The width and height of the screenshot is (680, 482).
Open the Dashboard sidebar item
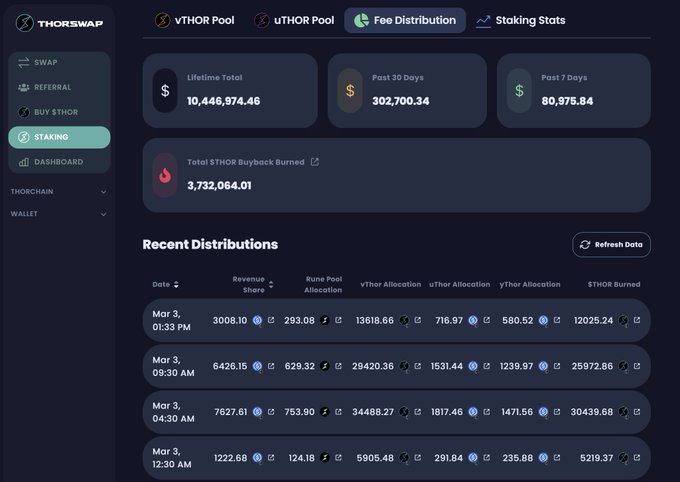tap(58, 162)
